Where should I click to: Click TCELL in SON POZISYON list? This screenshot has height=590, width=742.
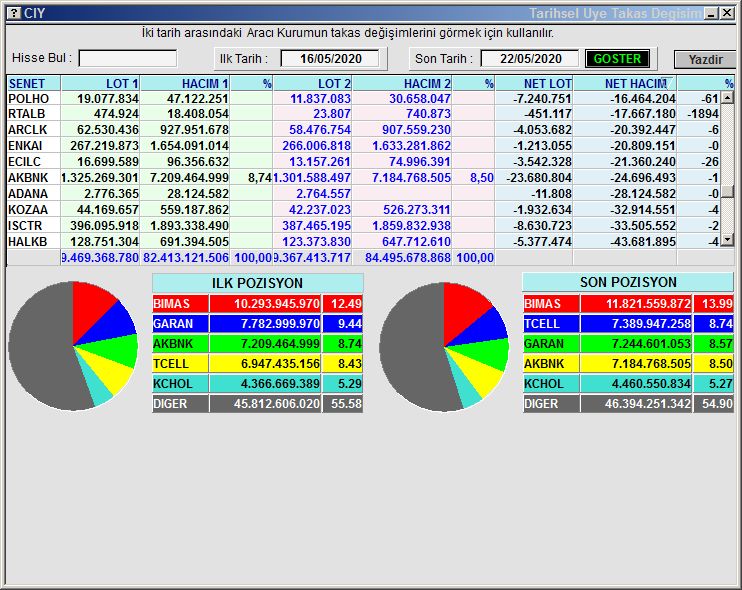click(551, 324)
